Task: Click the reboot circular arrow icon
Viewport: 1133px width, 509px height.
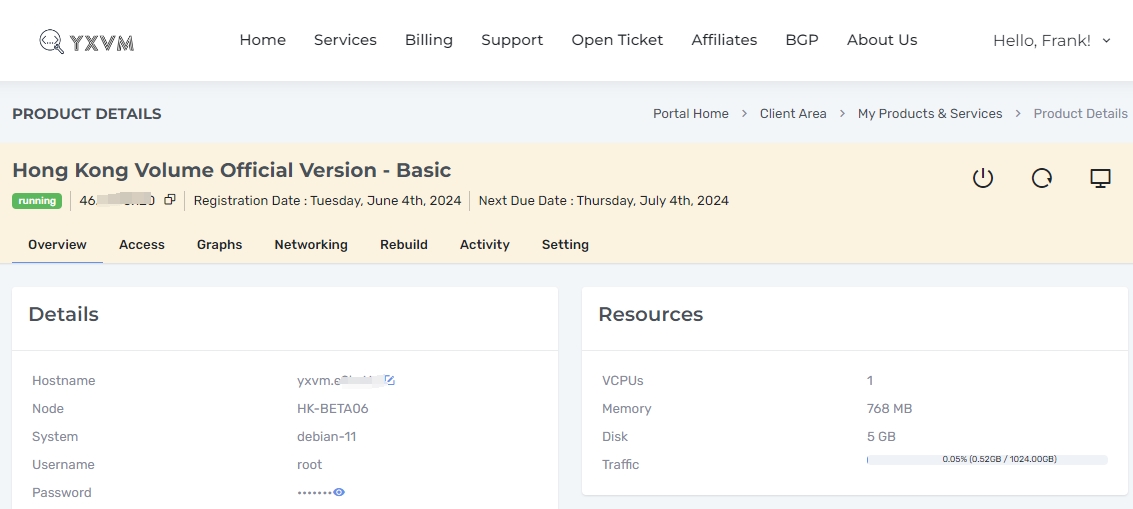Action: (1041, 178)
